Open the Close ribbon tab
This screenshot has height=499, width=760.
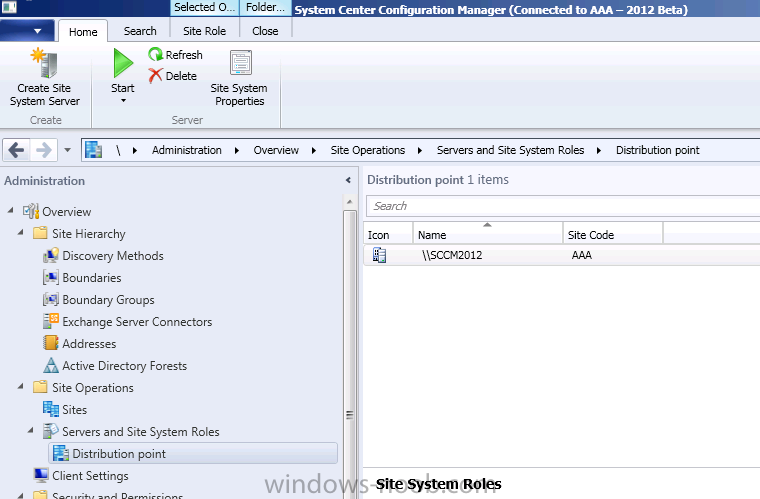(265, 31)
